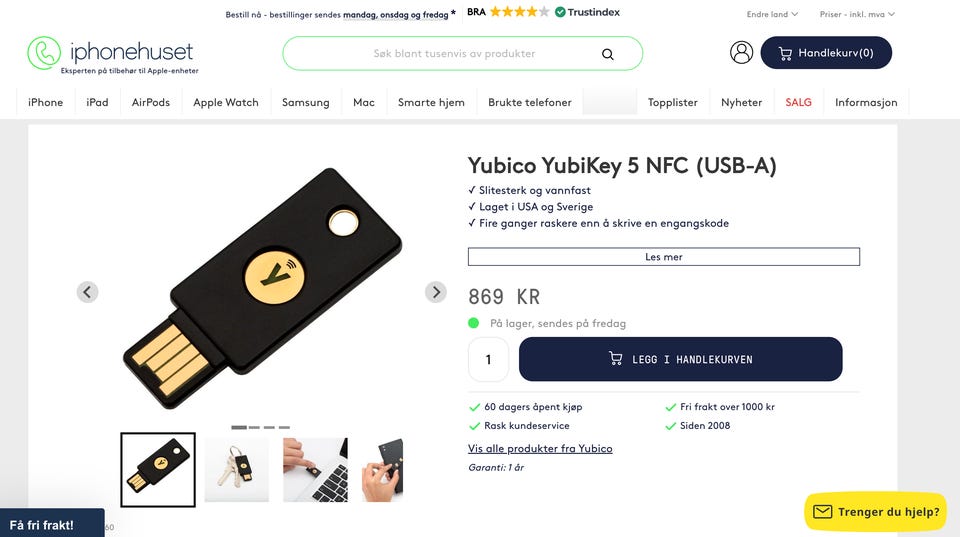Select the keychain YubiKey thumbnail

pyautogui.click(x=237, y=469)
